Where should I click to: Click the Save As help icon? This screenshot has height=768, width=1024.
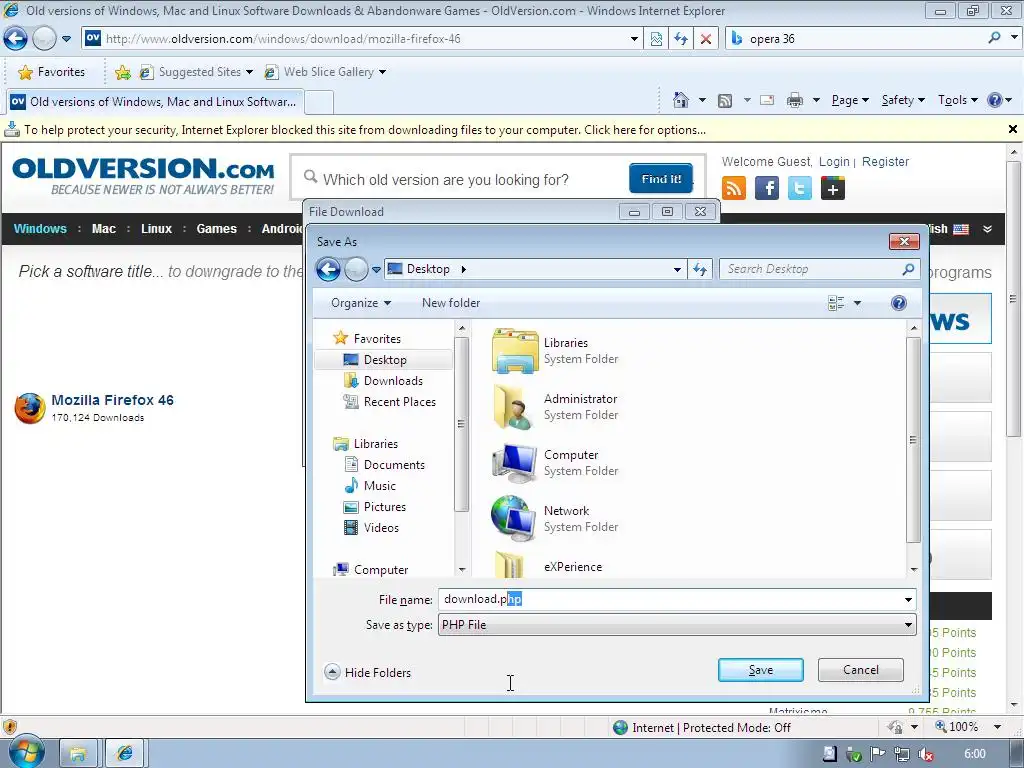point(899,303)
